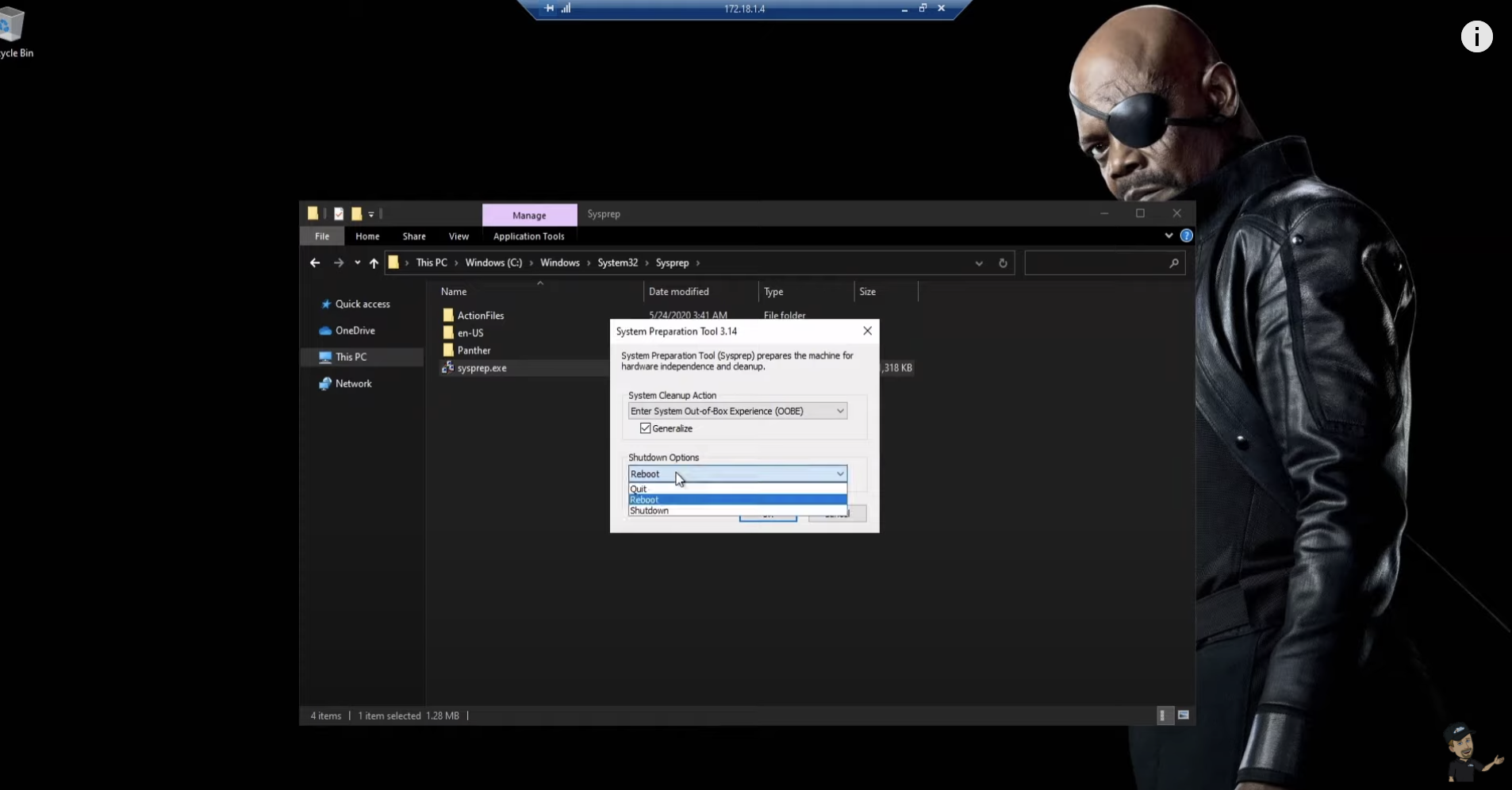The image size is (1512, 790).
Task: Expand the ribbon with the chevron
Action: pos(1169,236)
